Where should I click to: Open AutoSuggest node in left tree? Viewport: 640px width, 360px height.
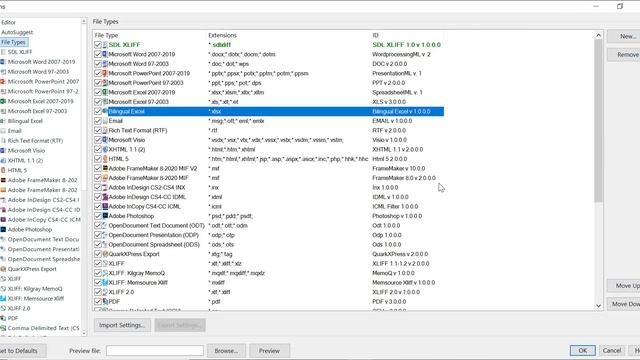(17, 32)
